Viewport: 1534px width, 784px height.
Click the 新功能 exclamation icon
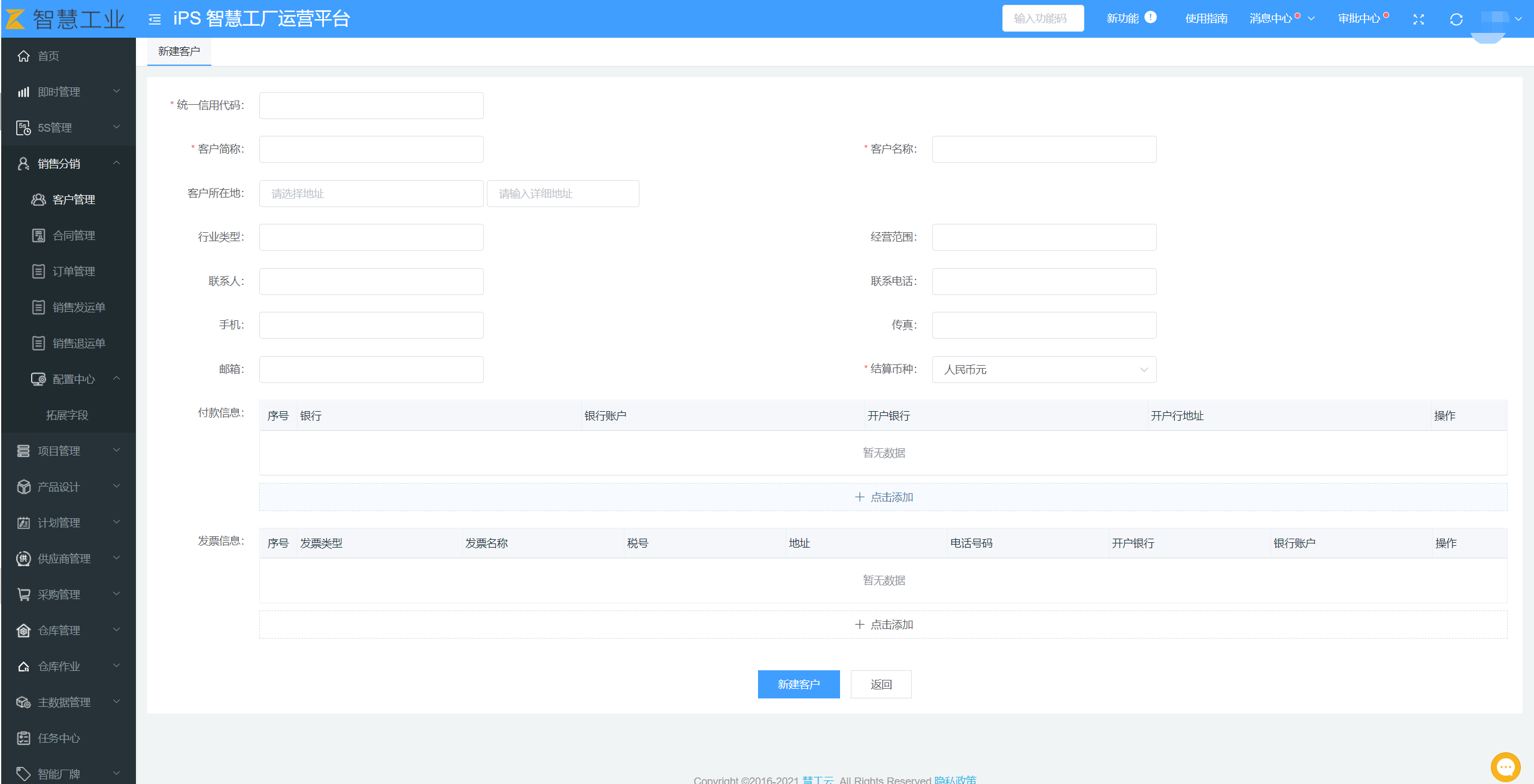(x=1150, y=17)
